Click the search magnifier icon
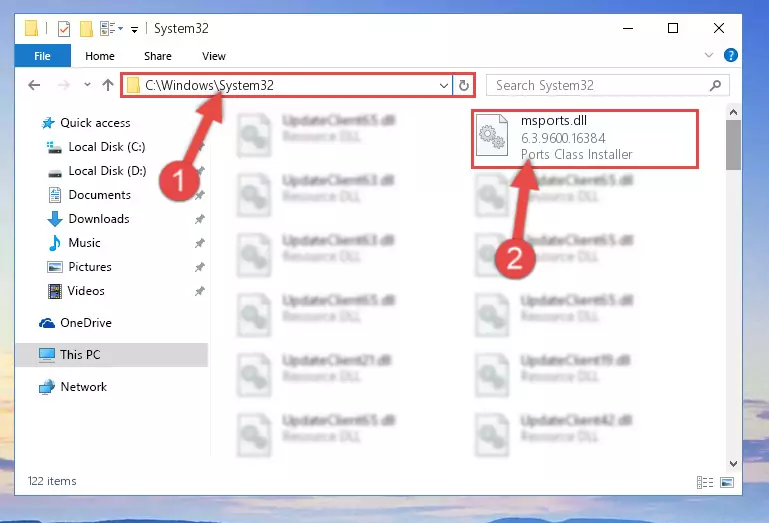Viewport: 769px width, 523px height. 716,85
